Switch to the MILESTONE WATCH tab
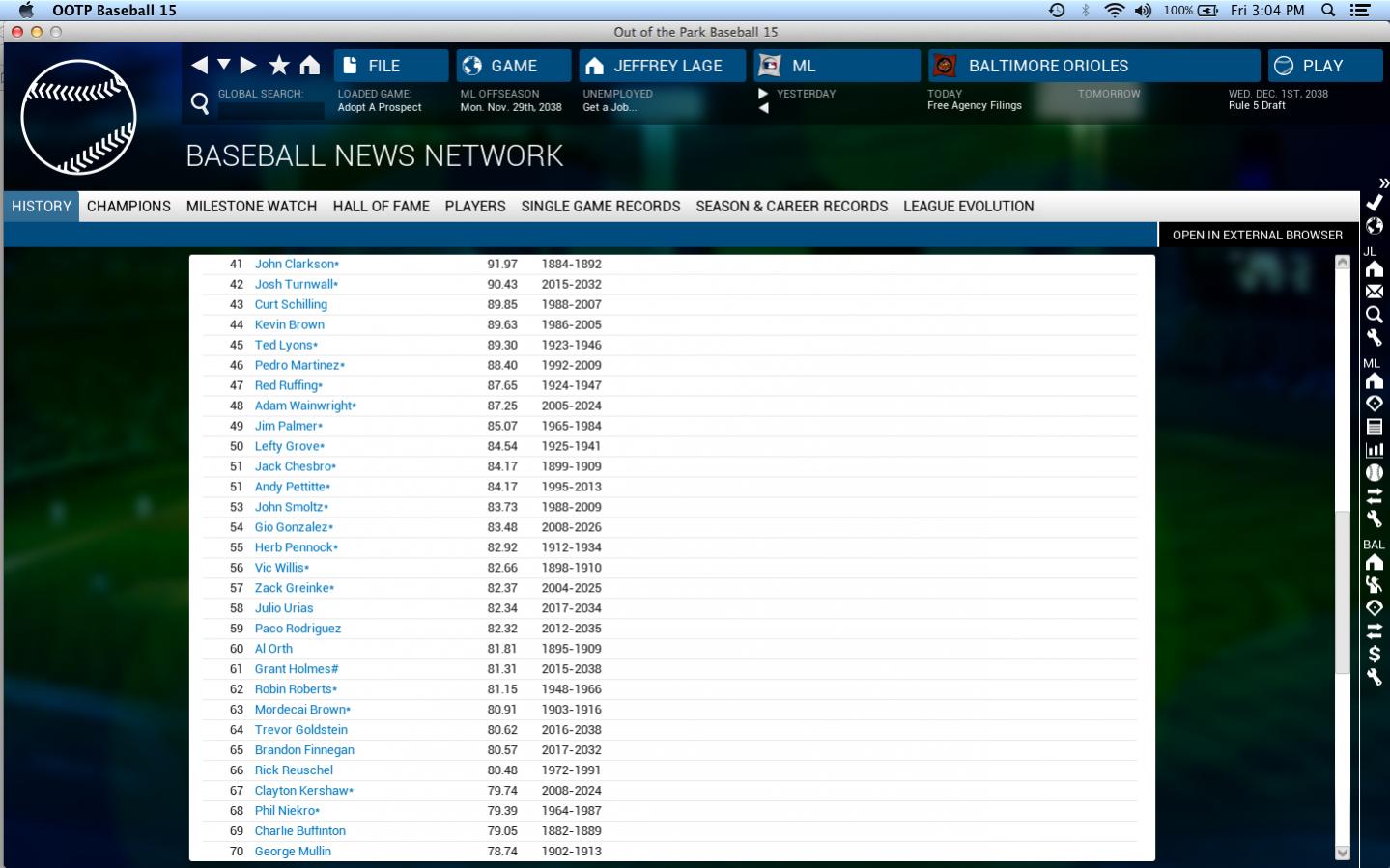 pos(251,206)
